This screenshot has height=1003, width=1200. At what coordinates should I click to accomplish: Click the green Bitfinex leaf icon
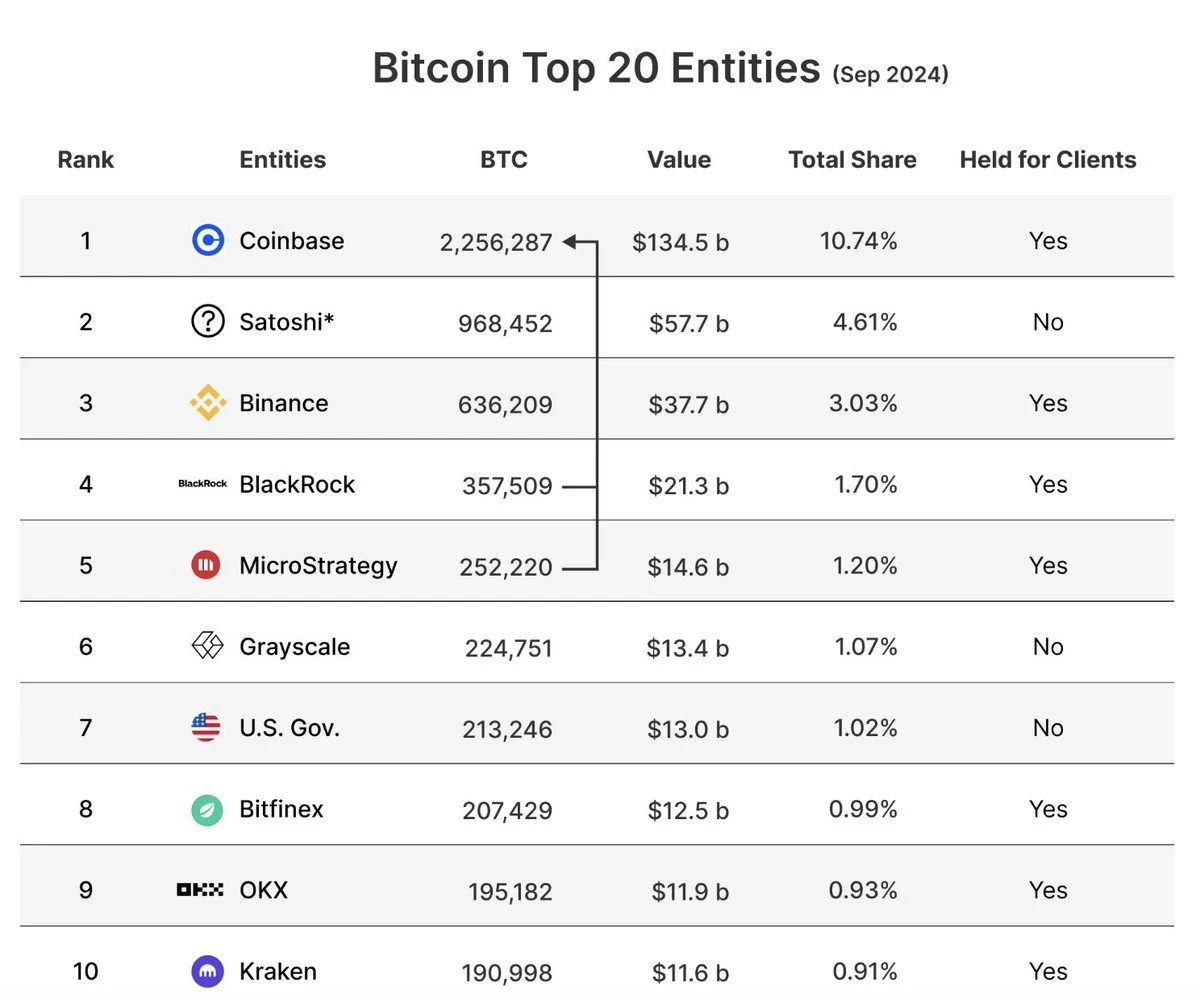tap(207, 809)
